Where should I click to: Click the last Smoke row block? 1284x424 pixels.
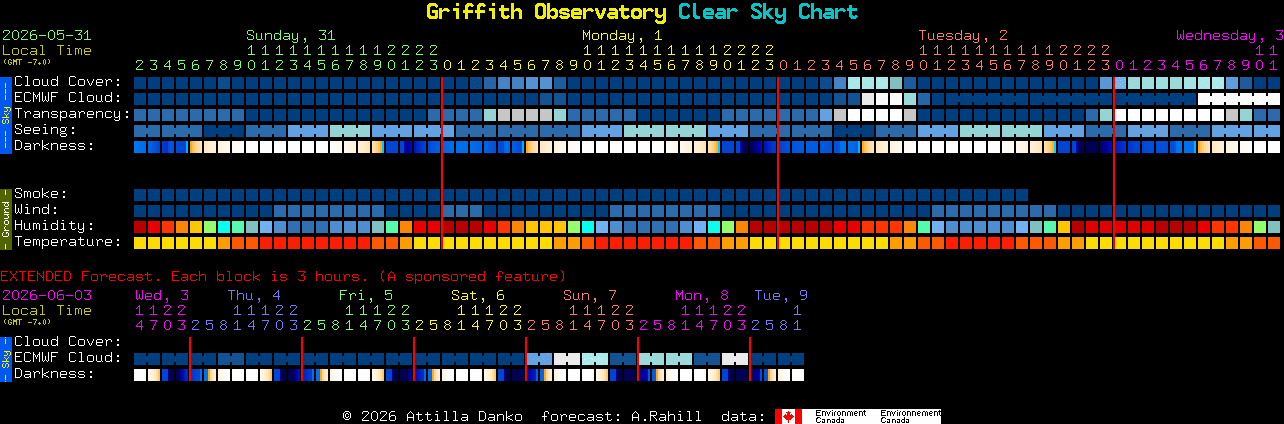pyautogui.click(x=1022, y=195)
